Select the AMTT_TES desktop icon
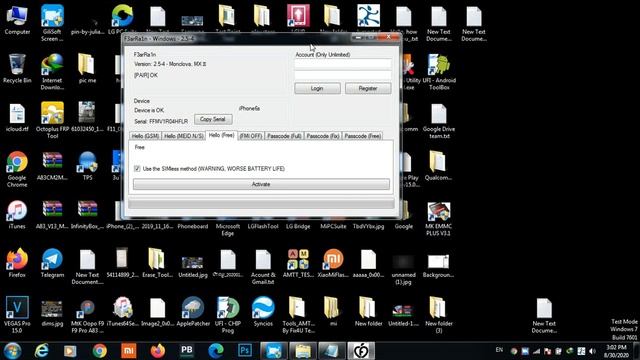640x360 pixels. tap(298, 263)
